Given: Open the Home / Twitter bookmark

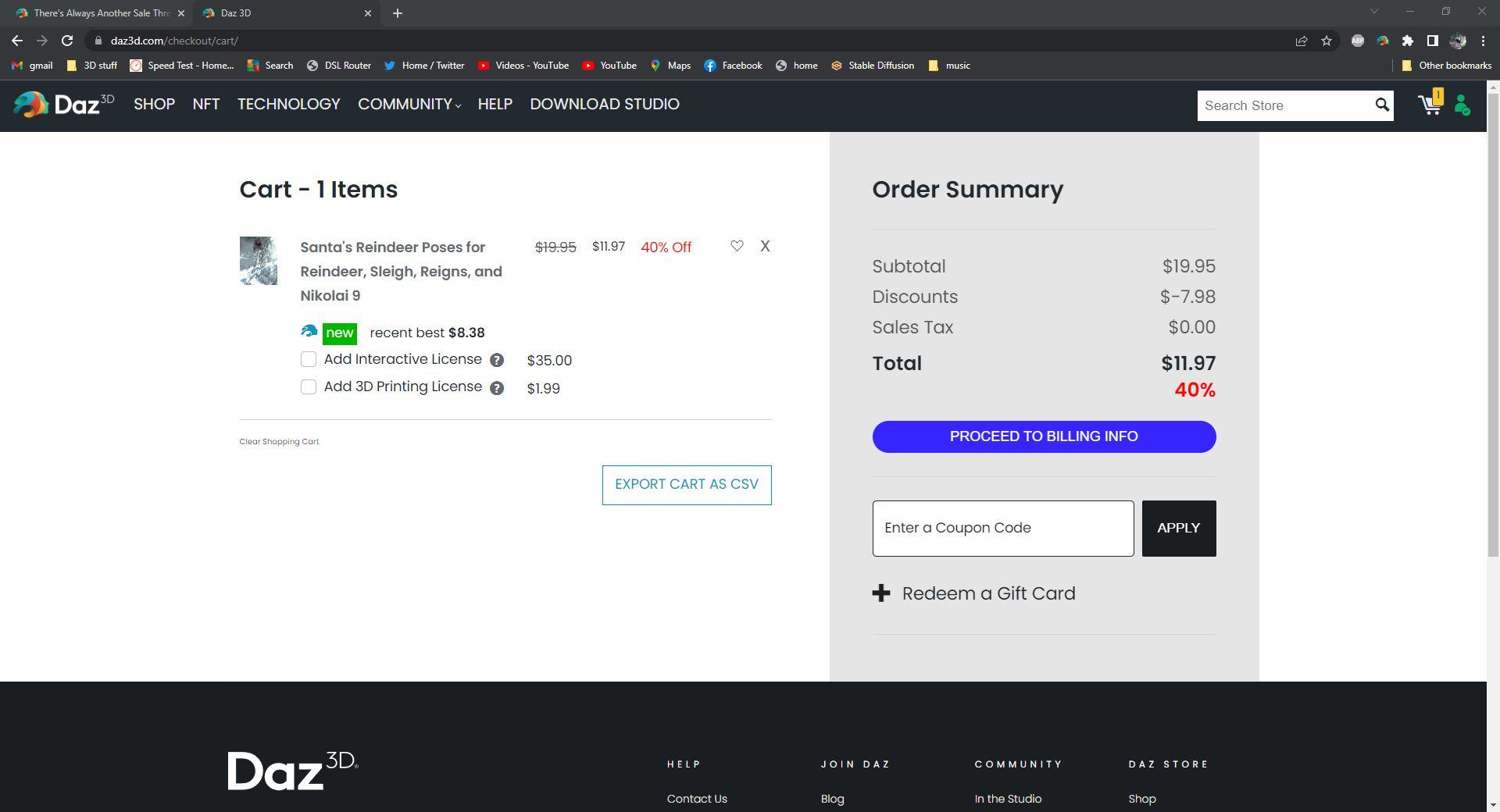Looking at the screenshot, I should 424,66.
